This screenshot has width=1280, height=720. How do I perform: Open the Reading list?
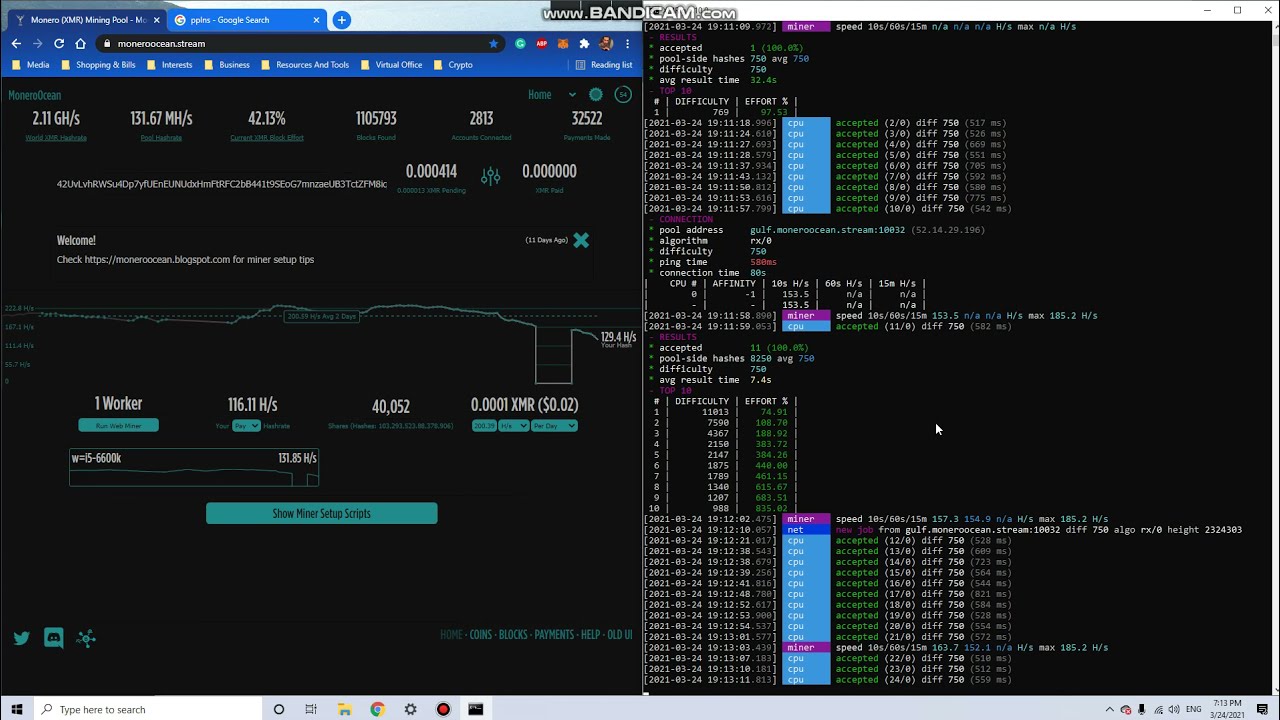pos(604,65)
